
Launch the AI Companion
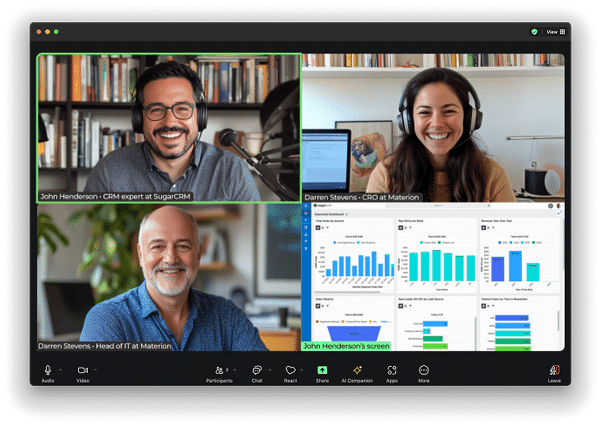pos(357,371)
